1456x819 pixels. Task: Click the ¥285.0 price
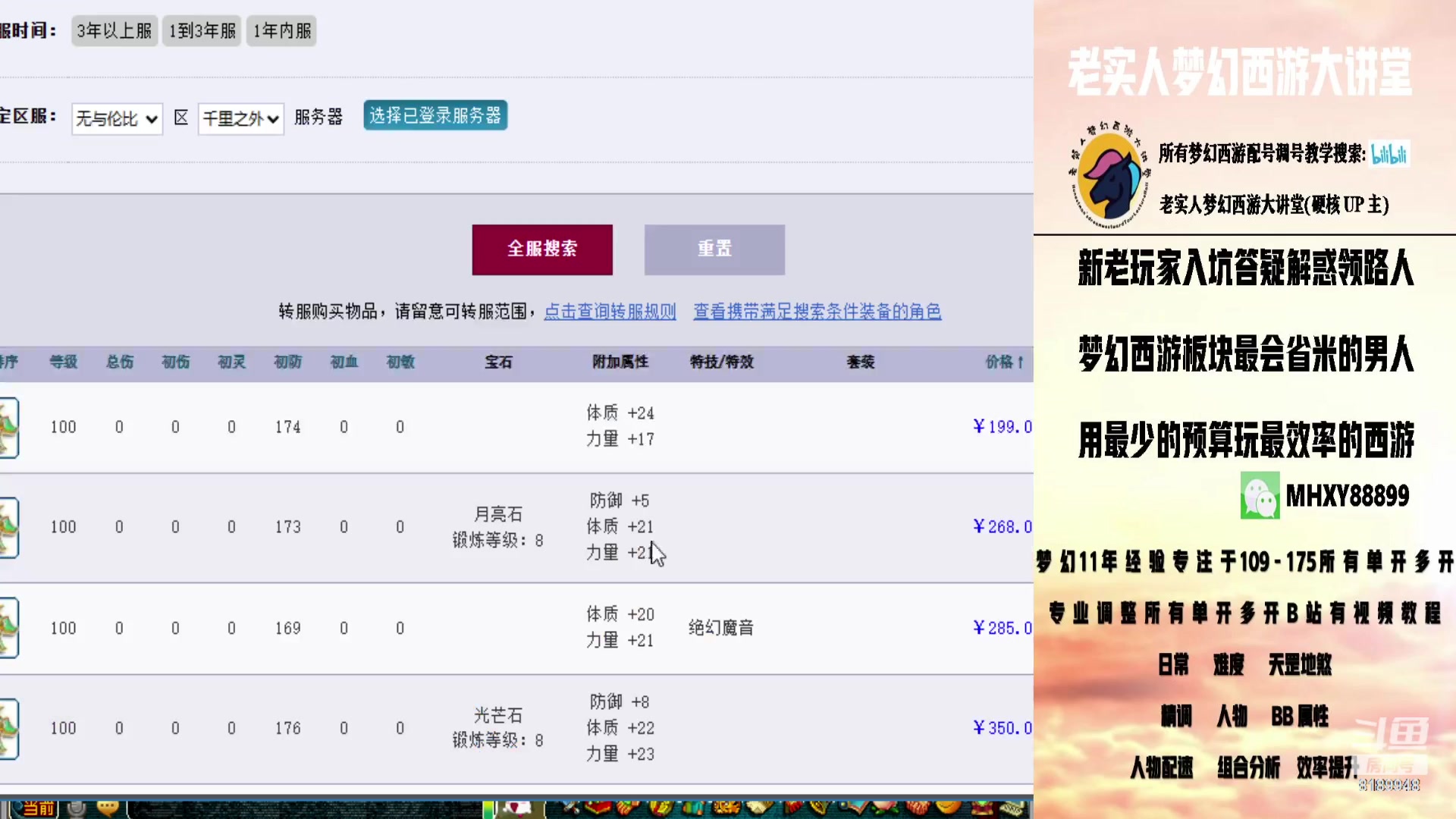coord(1003,628)
